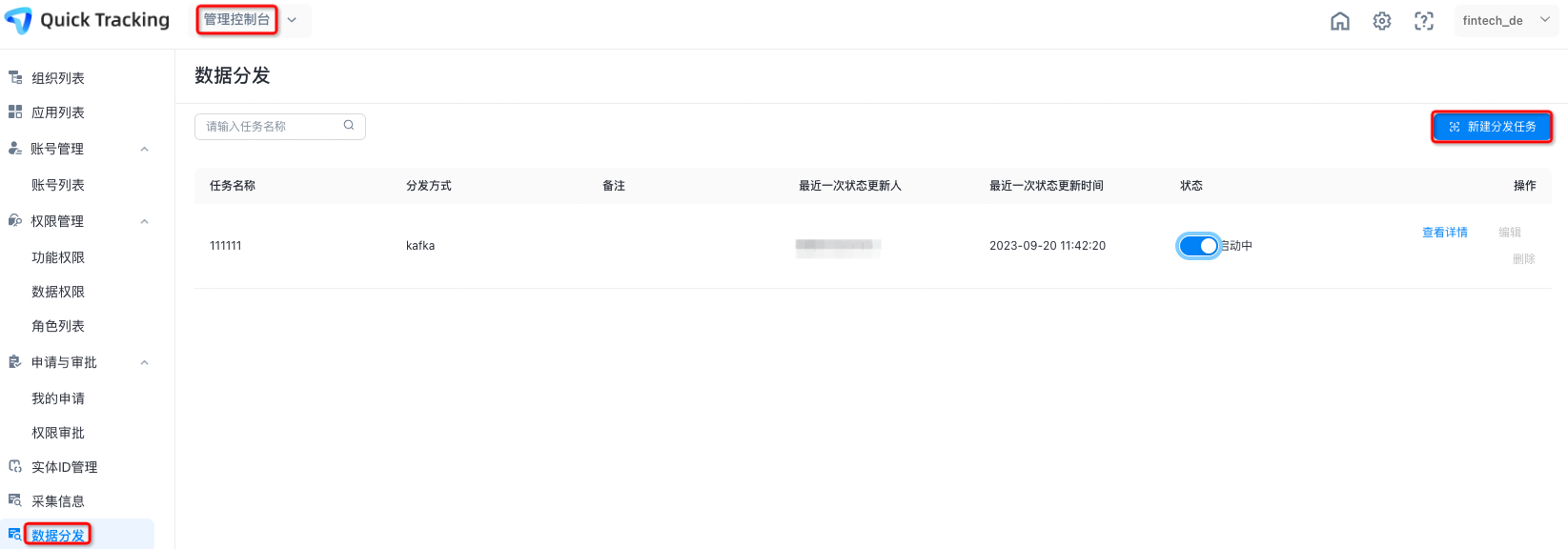
Task: Click 删除 link for task 111111
Action: (1524, 259)
